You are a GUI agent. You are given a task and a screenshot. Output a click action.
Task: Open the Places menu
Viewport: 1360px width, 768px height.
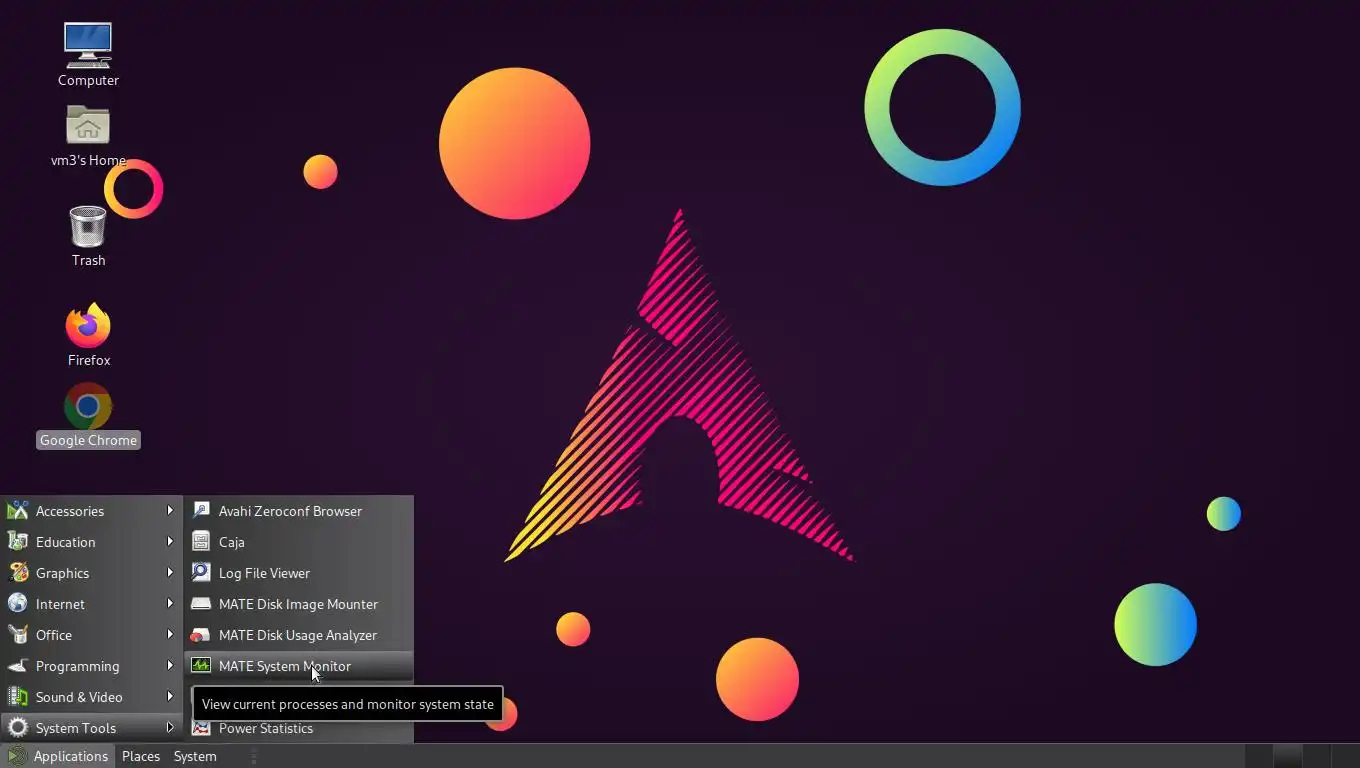click(x=141, y=756)
